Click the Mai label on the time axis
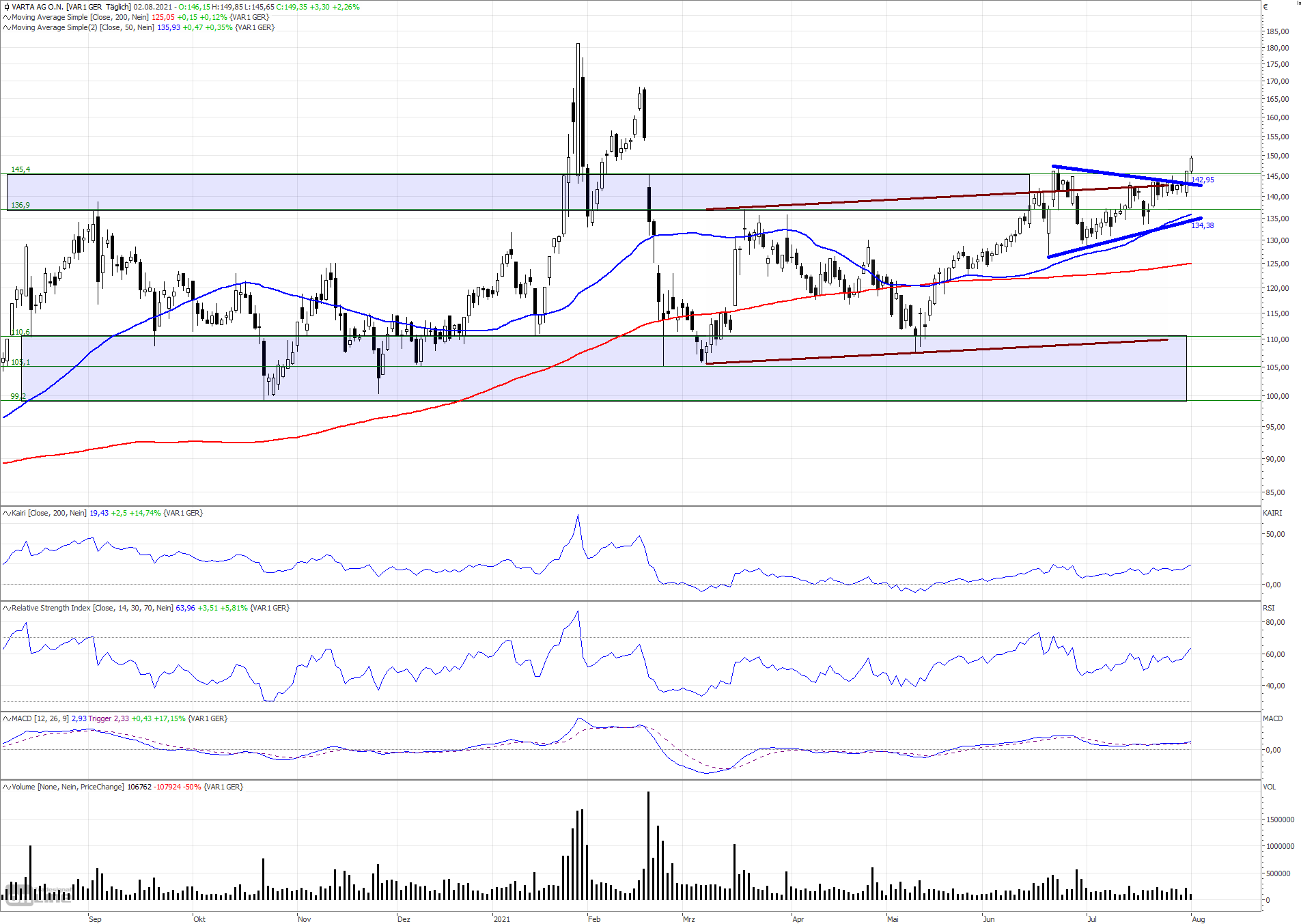Viewport: 1301px width, 924px height. click(893, 919)
